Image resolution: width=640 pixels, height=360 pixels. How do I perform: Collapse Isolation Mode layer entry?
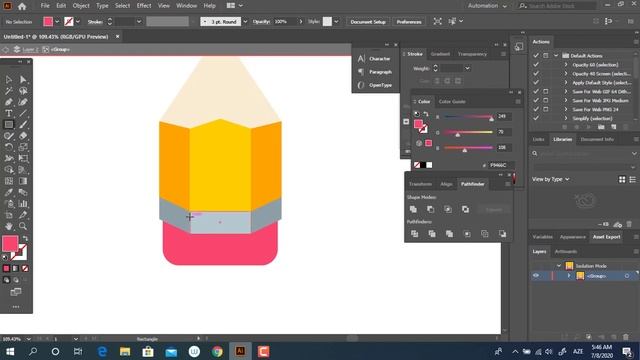tap(559, 266)
